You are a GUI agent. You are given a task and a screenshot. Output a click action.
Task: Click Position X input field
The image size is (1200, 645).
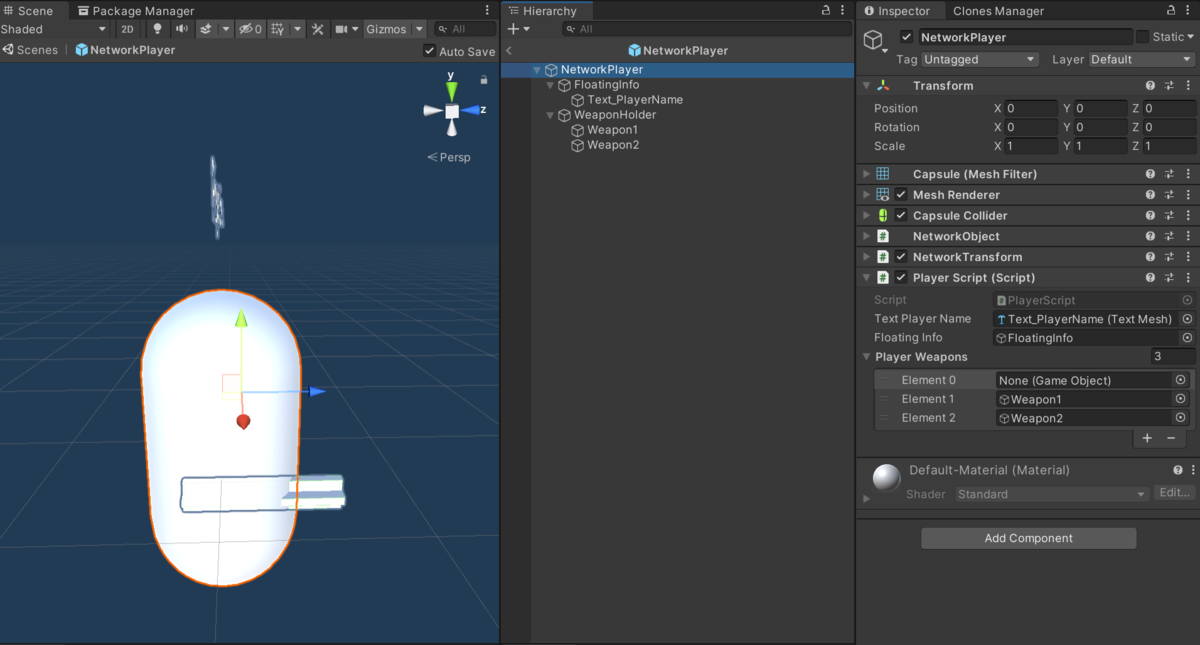(1031, 108)
